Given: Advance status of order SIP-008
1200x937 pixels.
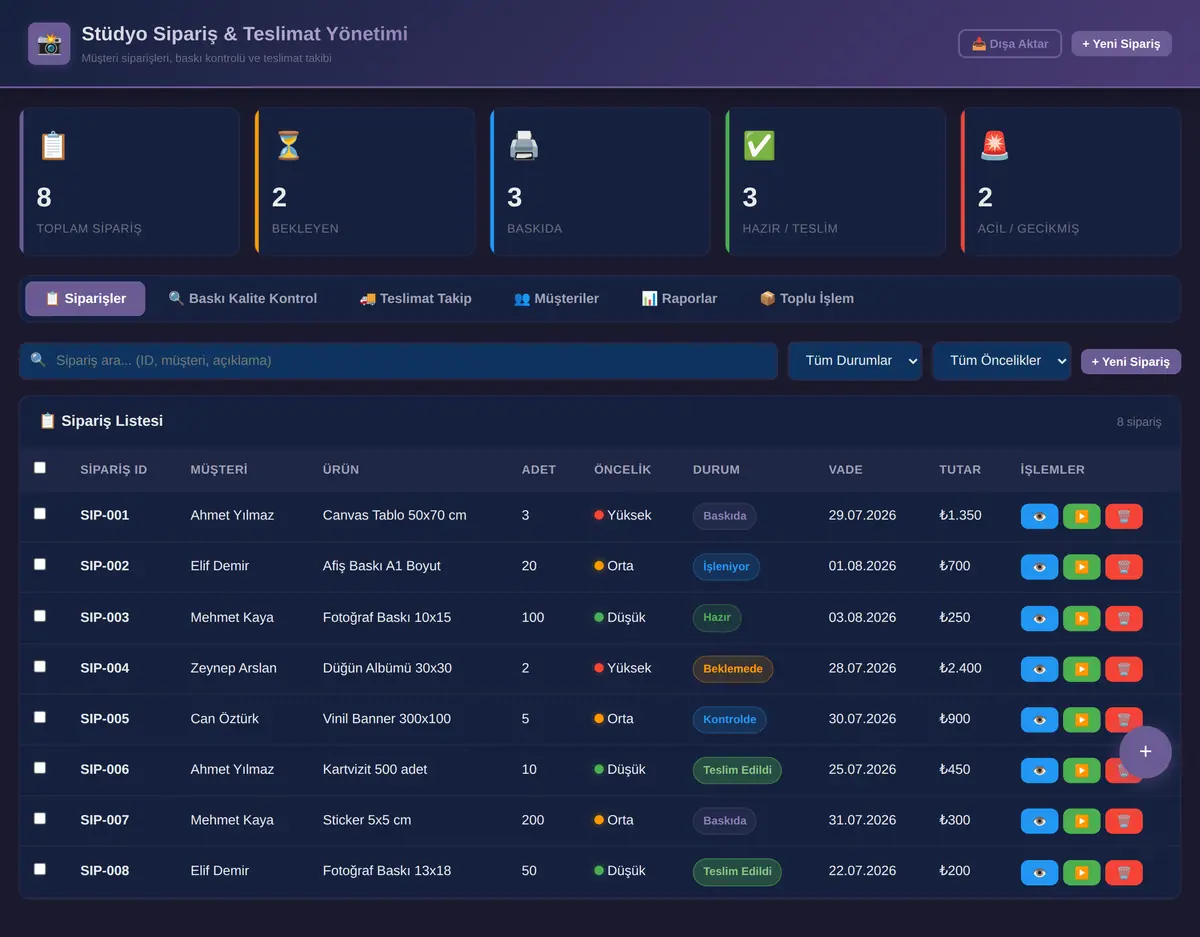Looking at the screenshot, I should 1081,872.
